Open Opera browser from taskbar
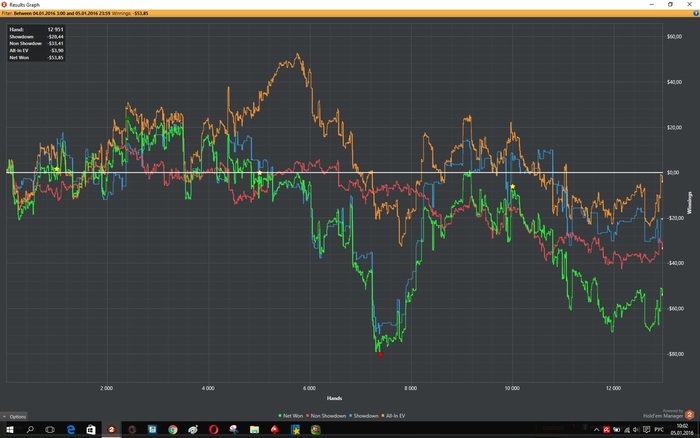 click(213, 430)
